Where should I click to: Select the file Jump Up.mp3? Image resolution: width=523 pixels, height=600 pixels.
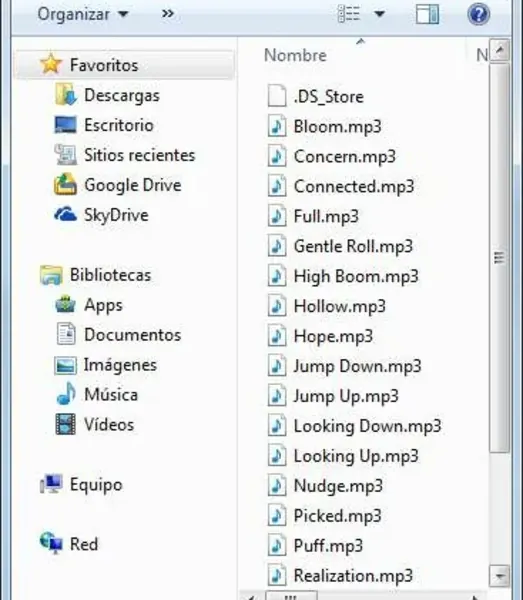[x=346, y=396]
